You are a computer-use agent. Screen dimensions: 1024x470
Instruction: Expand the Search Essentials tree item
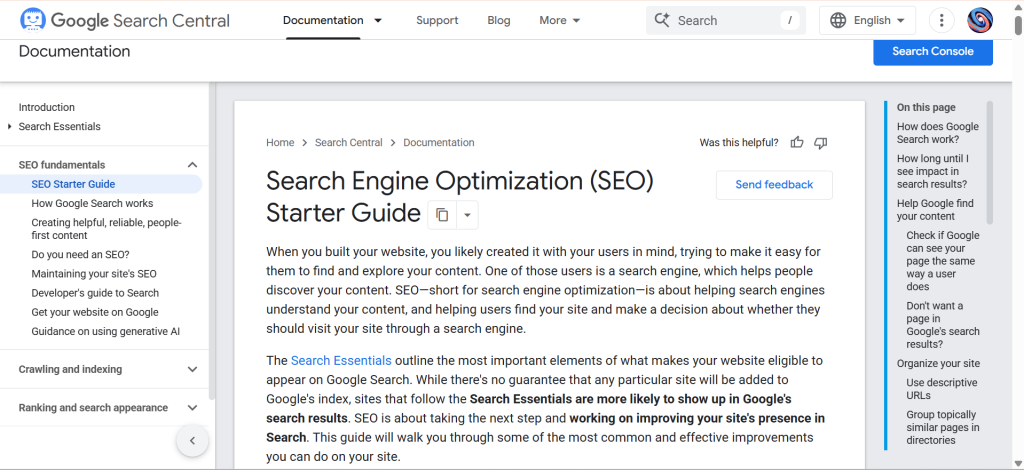[9, 127]
